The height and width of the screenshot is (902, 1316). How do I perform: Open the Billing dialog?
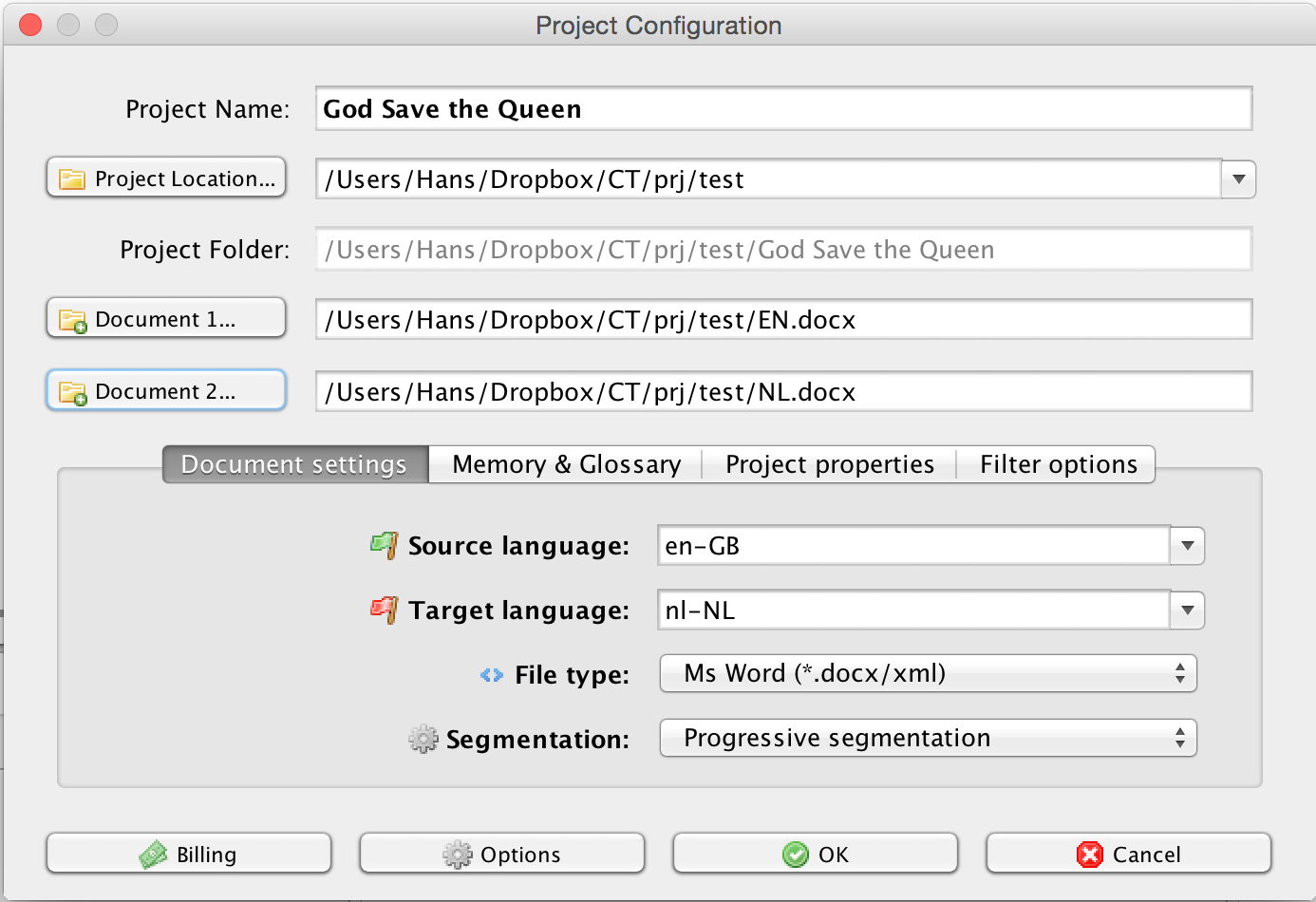point(189,854)
